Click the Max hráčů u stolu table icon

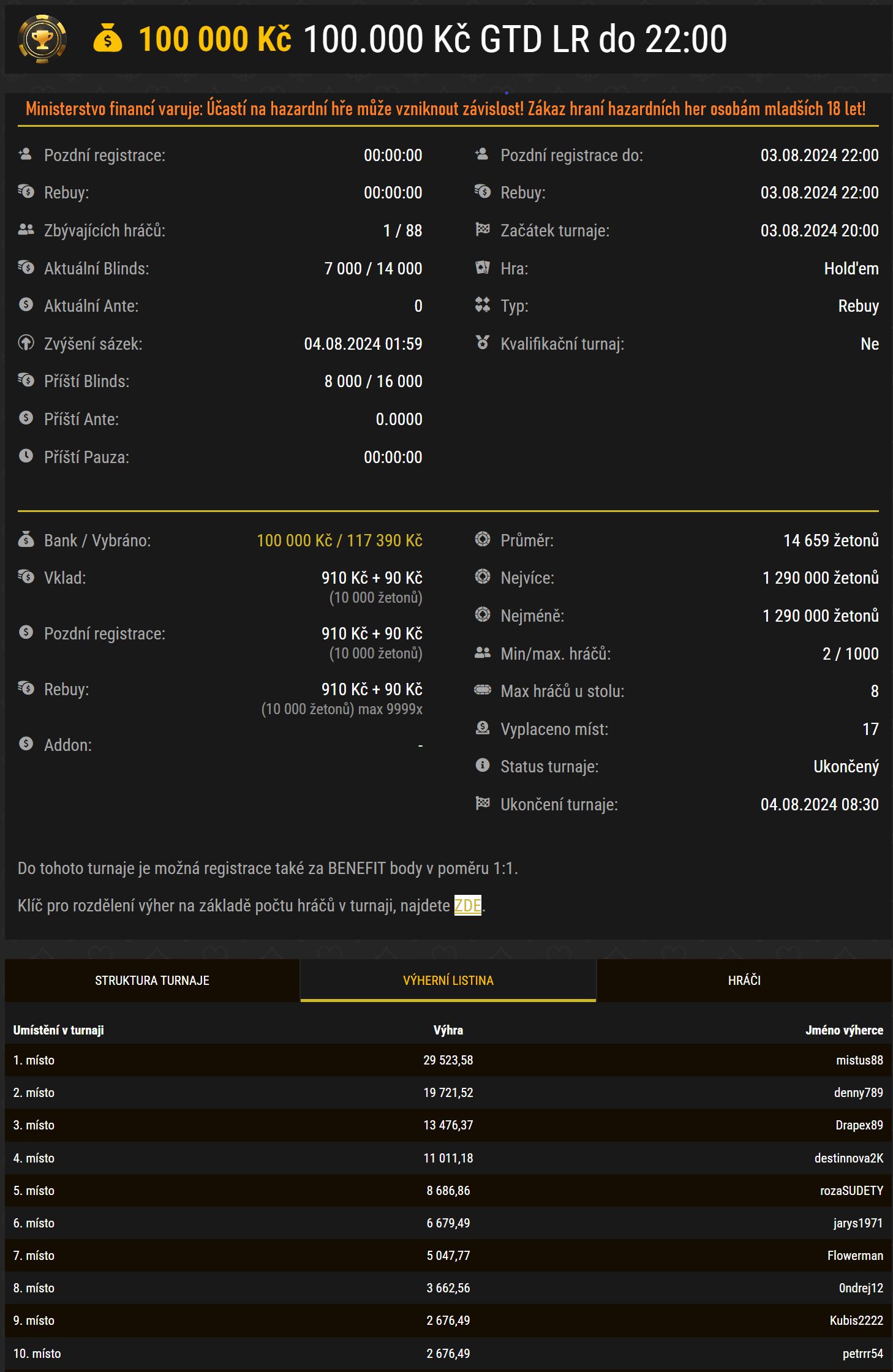(483, 690)
